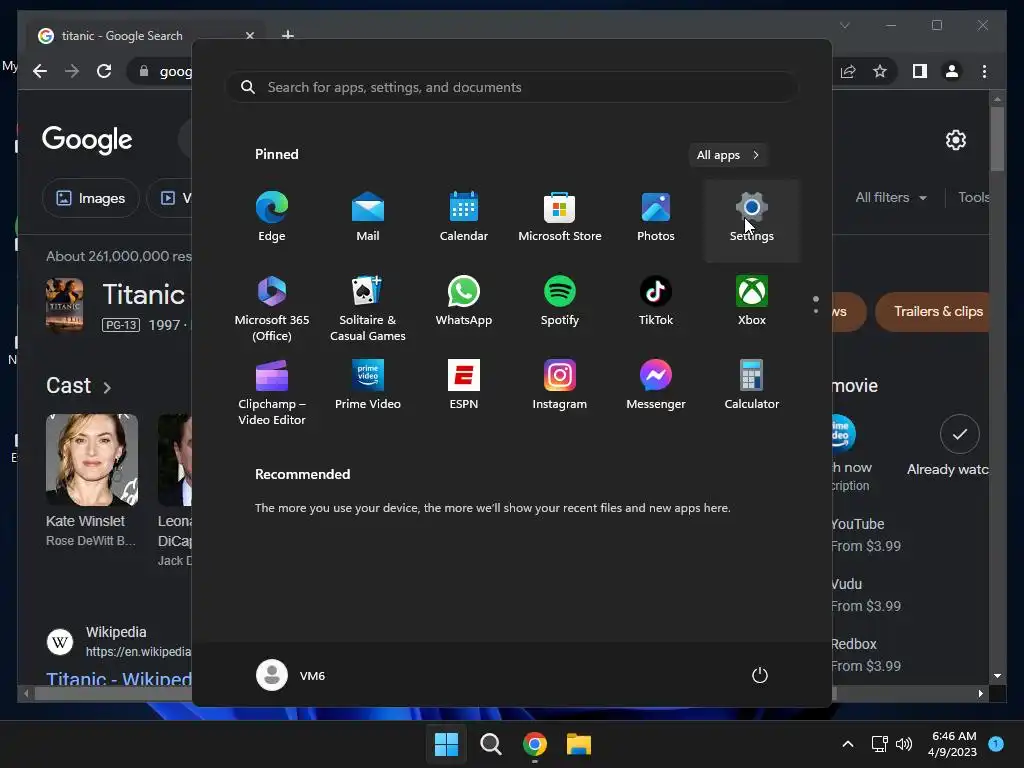Select the Images filter in Google
This screenshot has height=768, width=1024.
point(91,198)
